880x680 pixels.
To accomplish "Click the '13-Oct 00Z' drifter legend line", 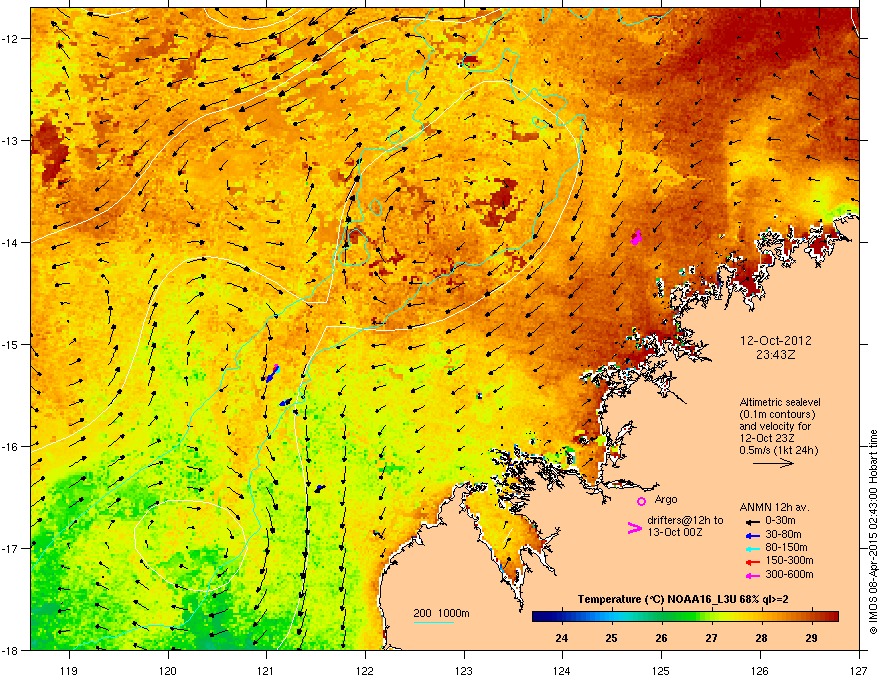I will pos(675,532).
